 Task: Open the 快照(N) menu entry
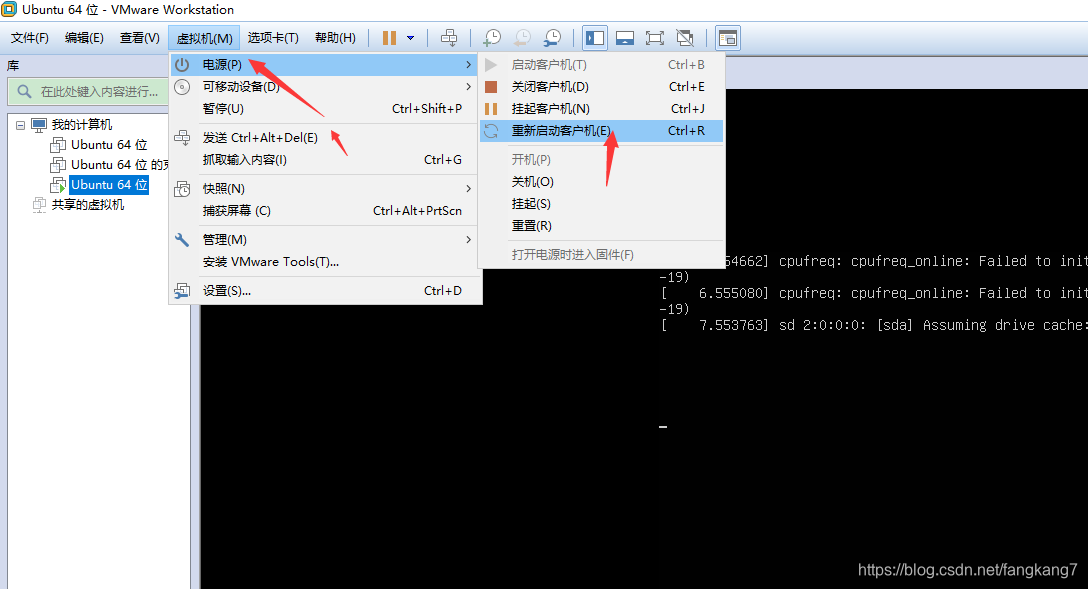(x=324, y=189)
